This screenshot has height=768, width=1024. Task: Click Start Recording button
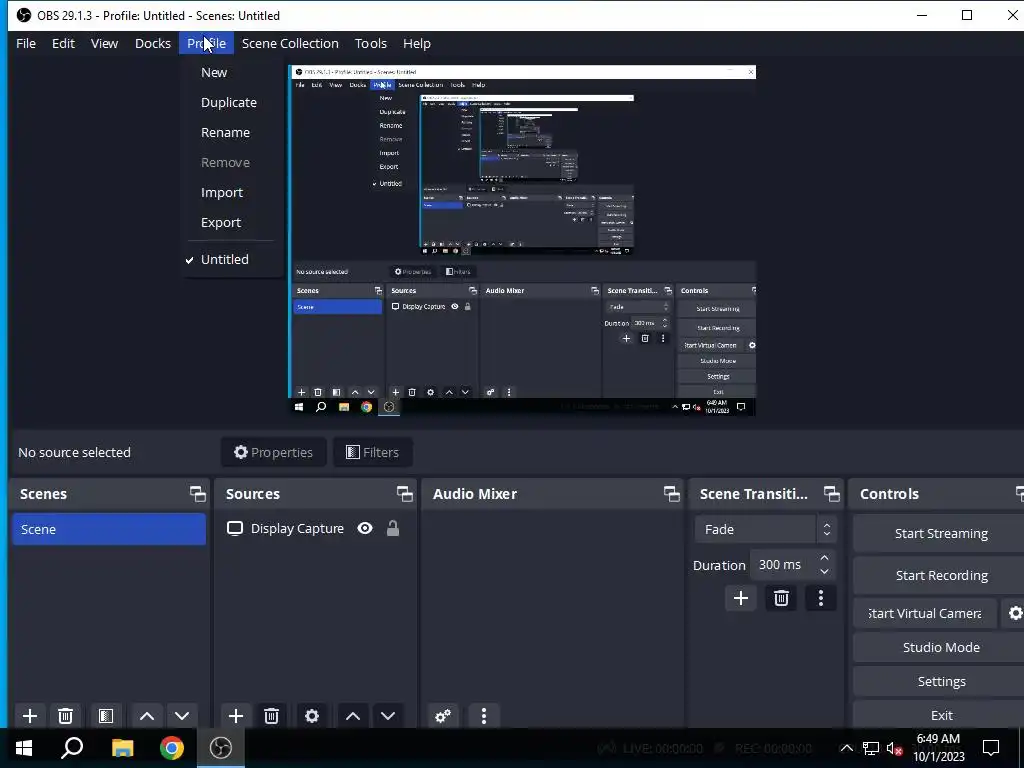[940, 575]
